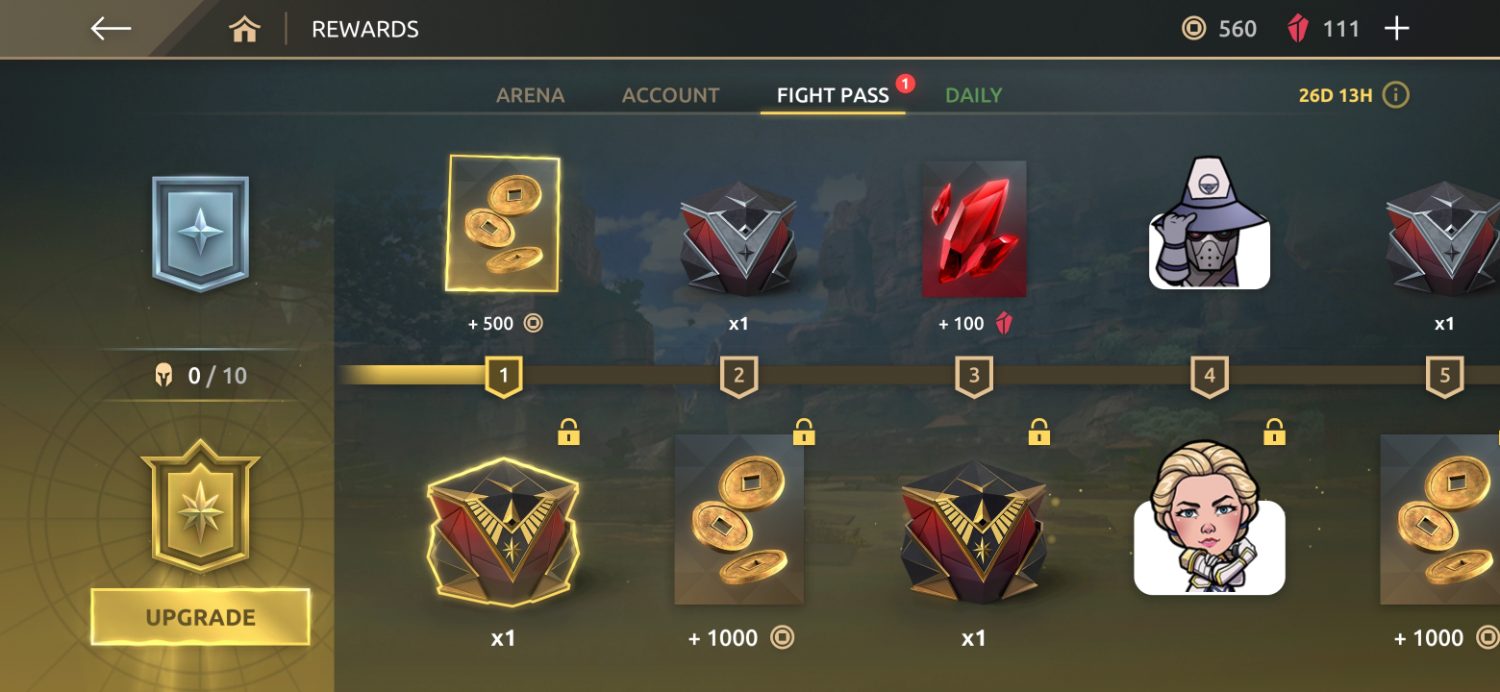Viewport: 1500px width, 692px height.
Task: Tap the silver free pass shield badge
Action: pos(200,233)
